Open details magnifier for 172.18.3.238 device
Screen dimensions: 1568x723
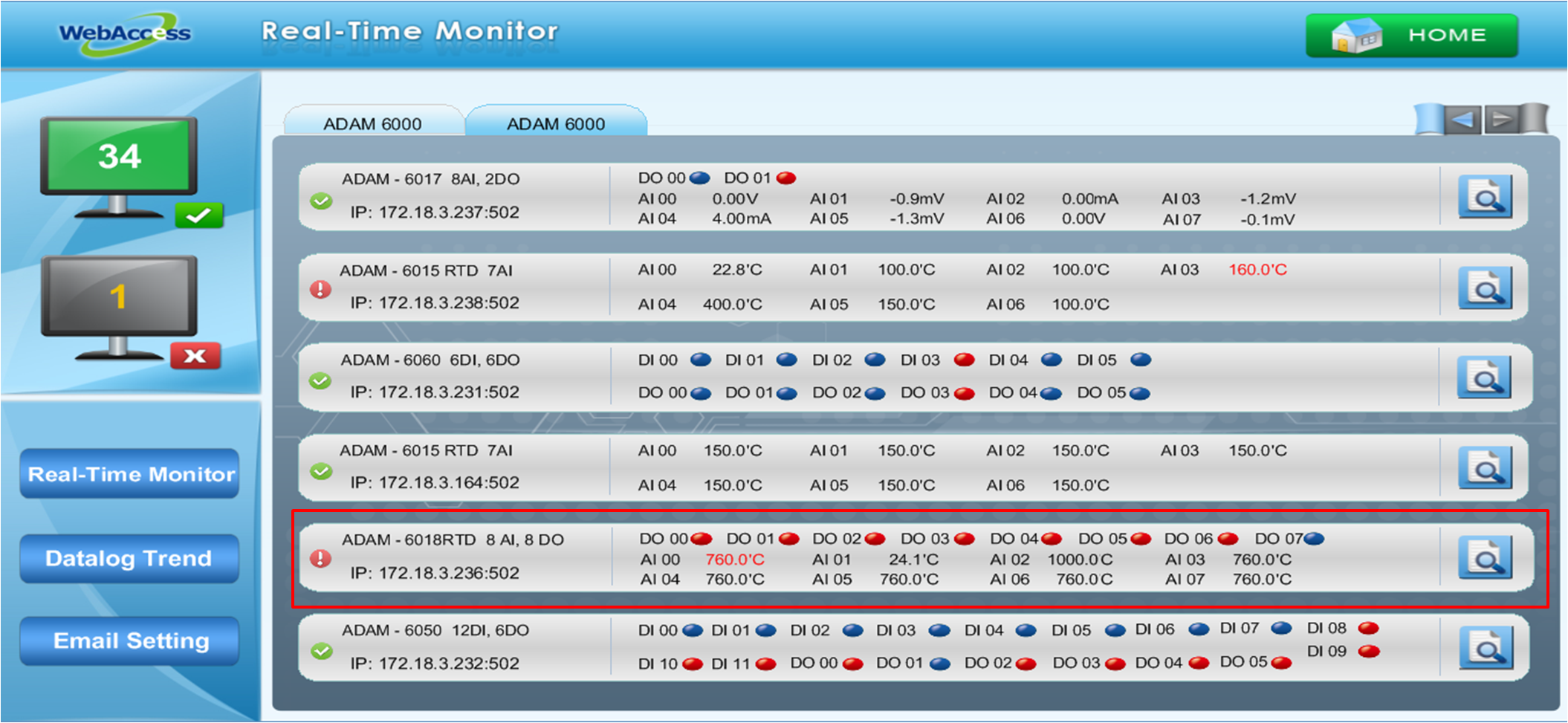(x=1485, y=288)
